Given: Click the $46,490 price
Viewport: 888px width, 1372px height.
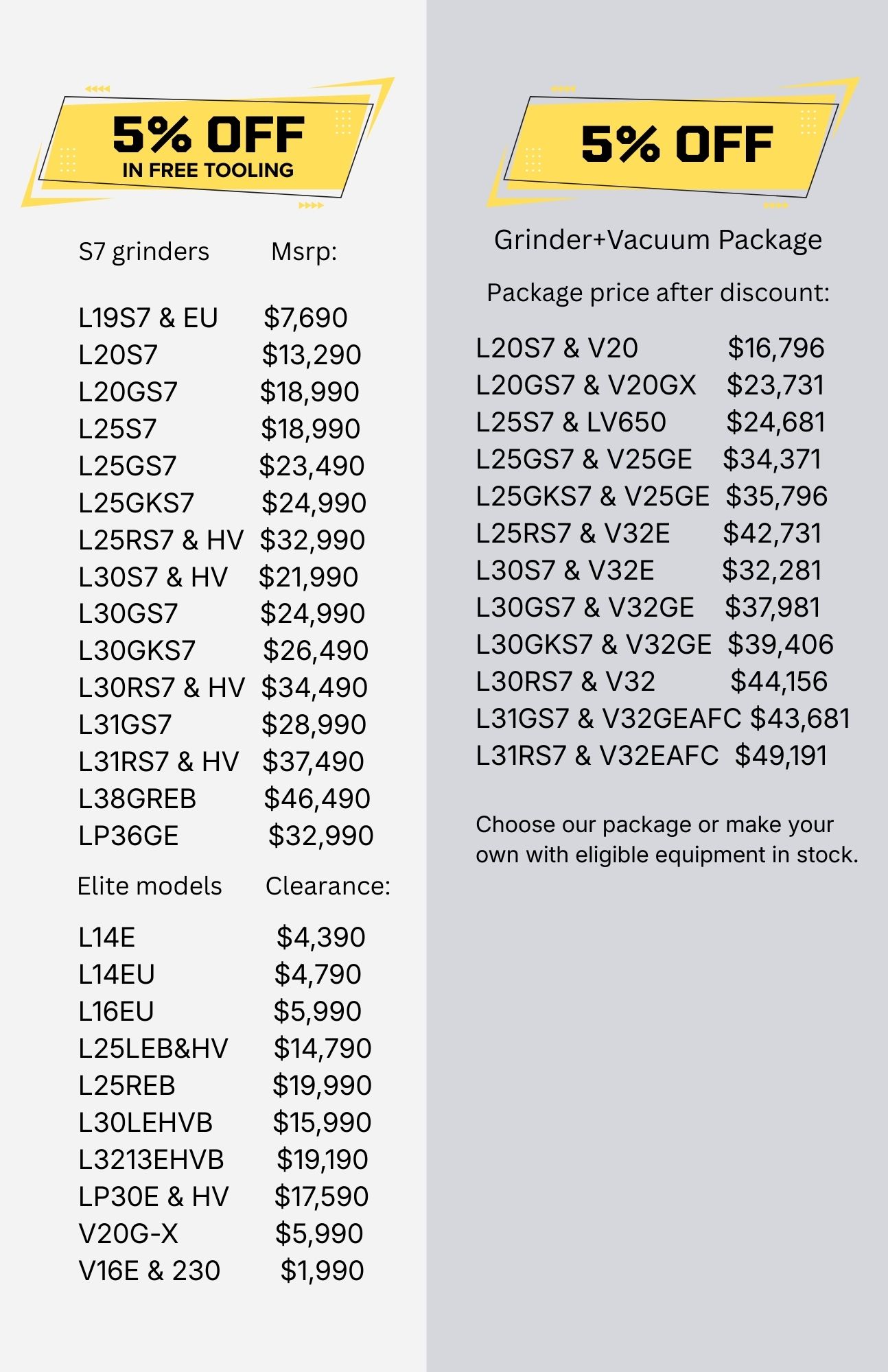Looking at the screenshot, I should (x=316, y=799).
